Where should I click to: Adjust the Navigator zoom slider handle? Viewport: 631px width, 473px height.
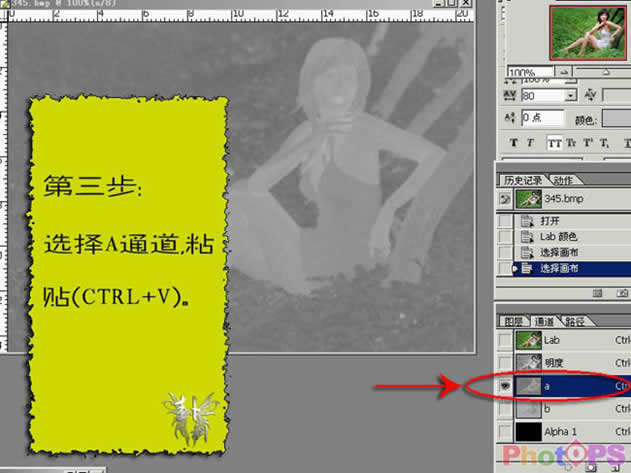[x=606, y=72]
